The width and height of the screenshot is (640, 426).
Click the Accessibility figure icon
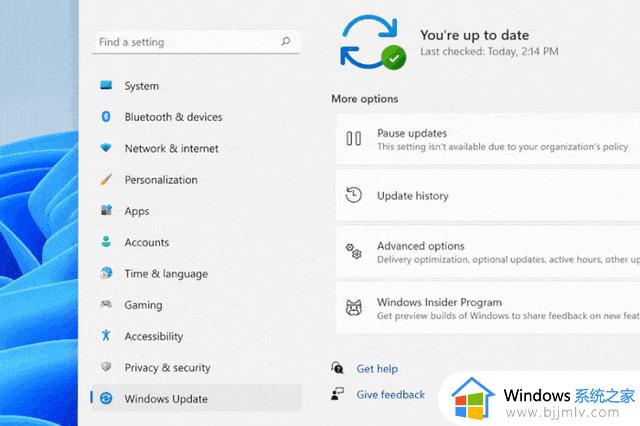coord(106,335)
